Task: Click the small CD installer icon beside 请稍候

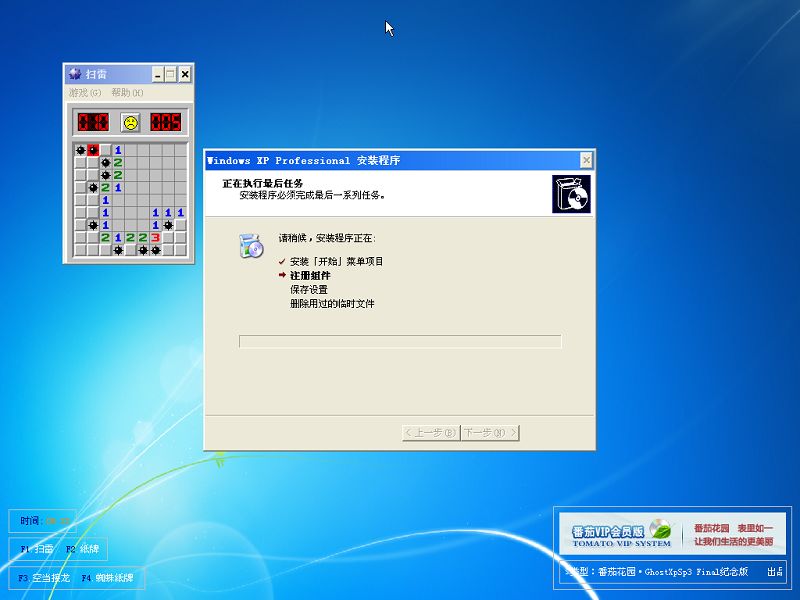Action: pyautogui.click(x=251, y=246)
